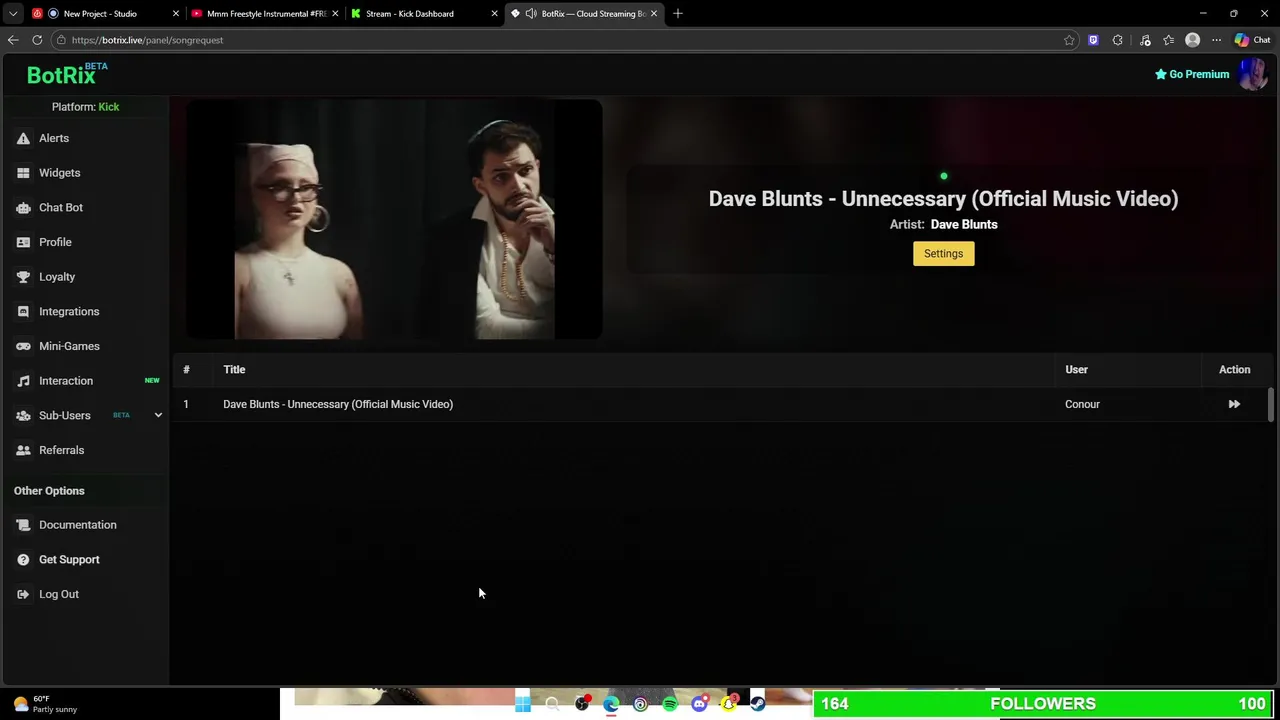
Task: Click the Documentation book icon
Action: [x=23, y=525]
